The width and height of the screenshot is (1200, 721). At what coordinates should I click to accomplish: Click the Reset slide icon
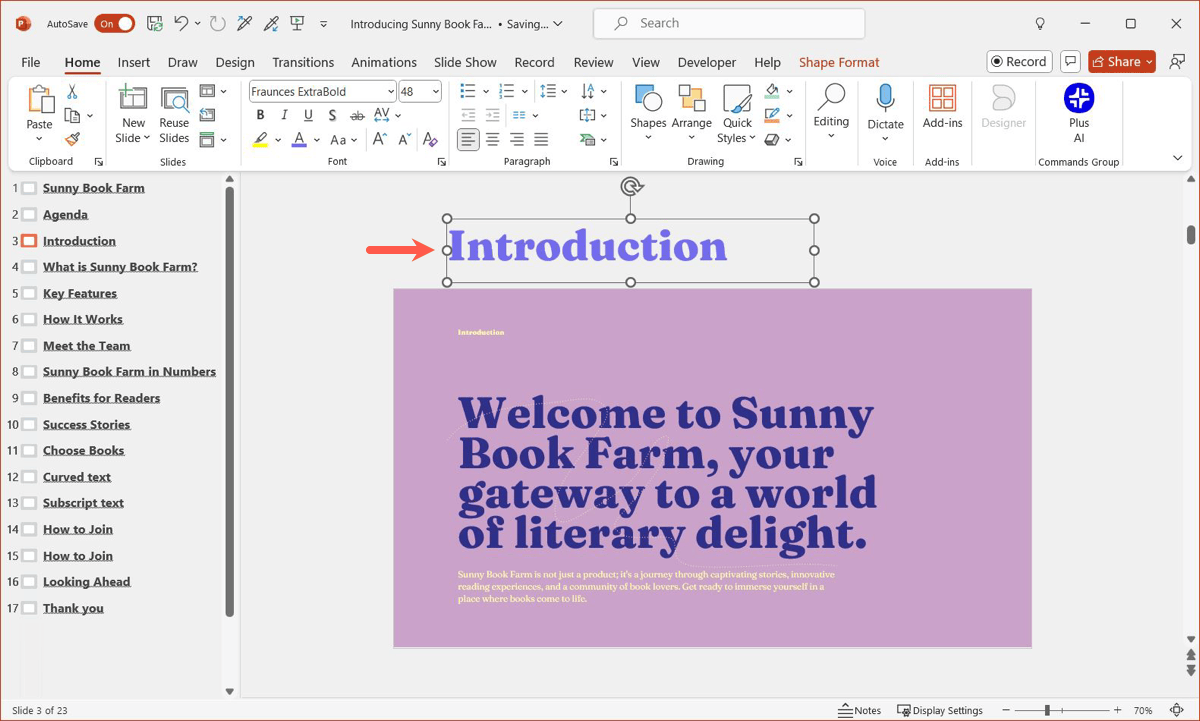coord(207,115)
